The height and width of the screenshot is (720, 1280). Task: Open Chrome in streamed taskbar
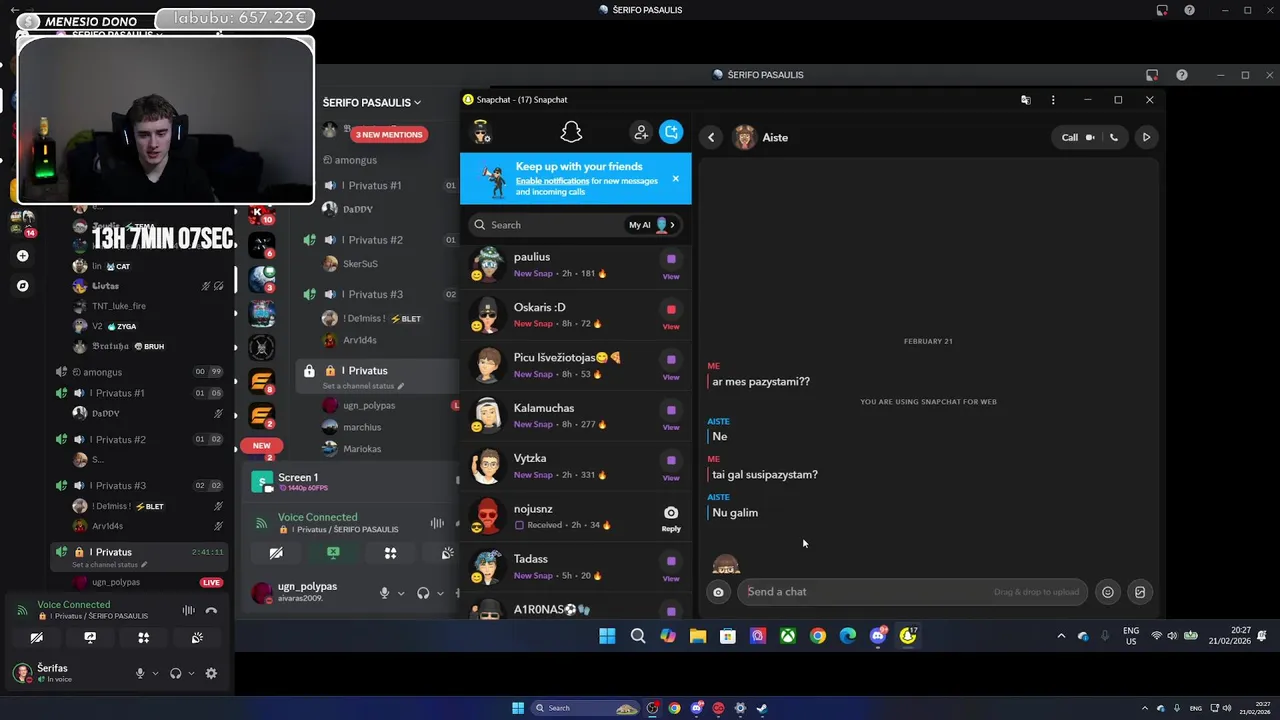coord(818,636)
